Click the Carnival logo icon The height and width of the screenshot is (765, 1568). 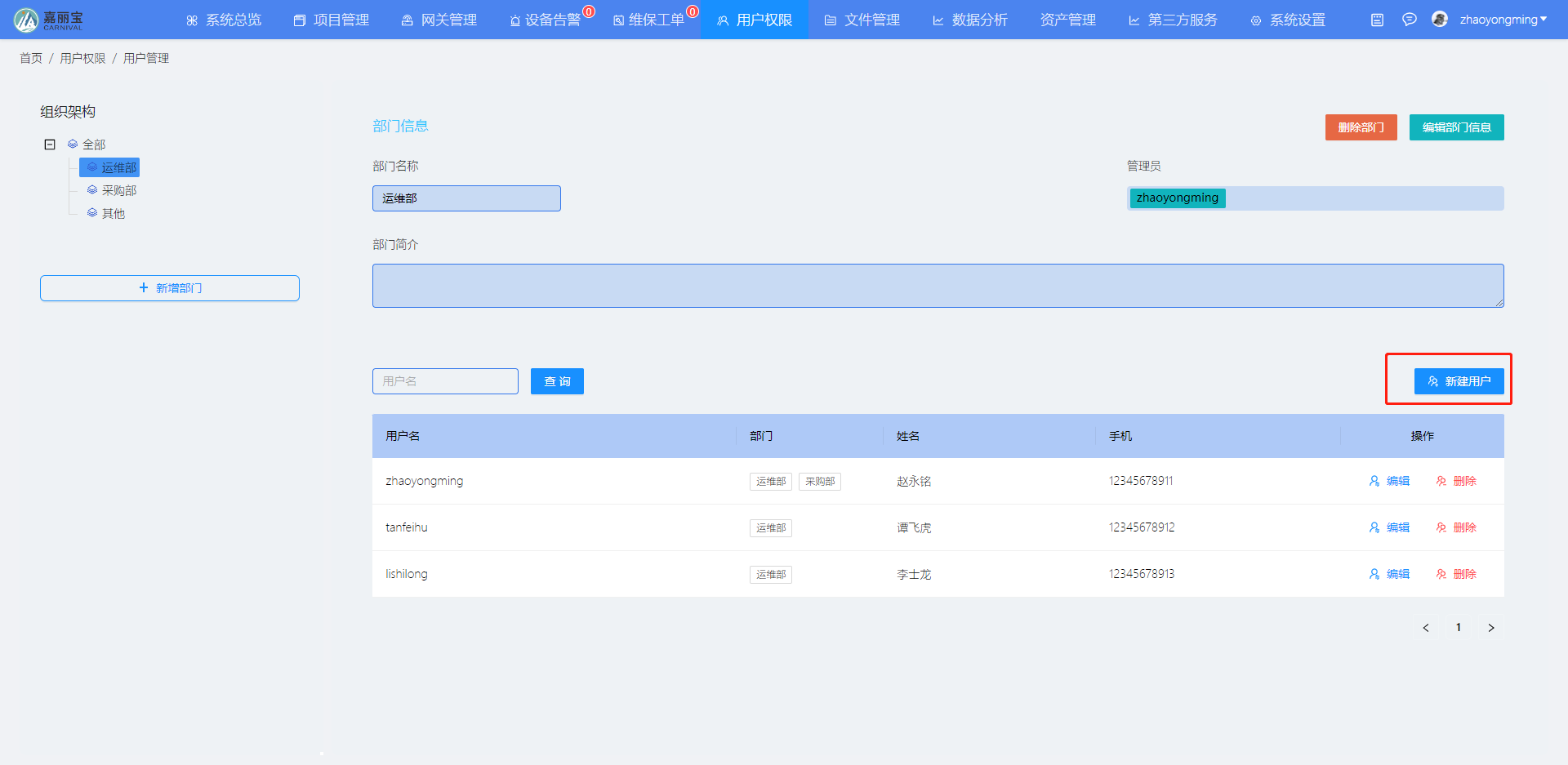(x=26, y=20)
